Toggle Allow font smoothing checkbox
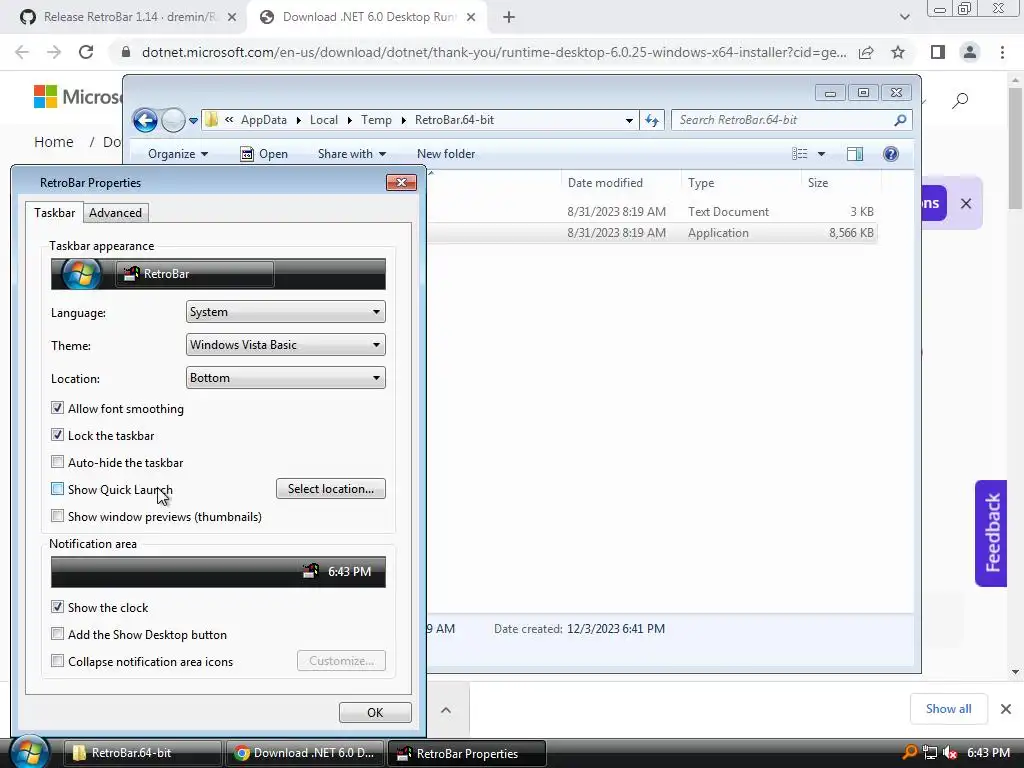 tap(57, 408)
